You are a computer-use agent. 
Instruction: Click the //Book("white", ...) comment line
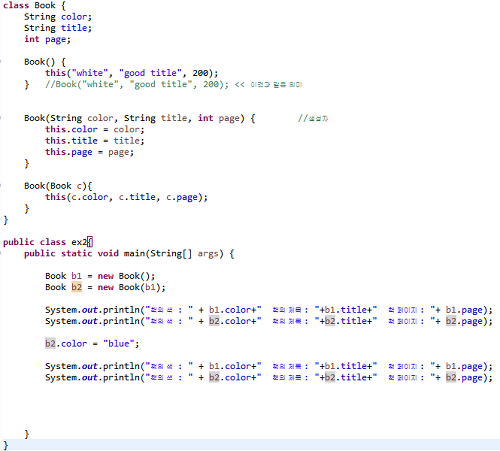[x=173, y=84]
